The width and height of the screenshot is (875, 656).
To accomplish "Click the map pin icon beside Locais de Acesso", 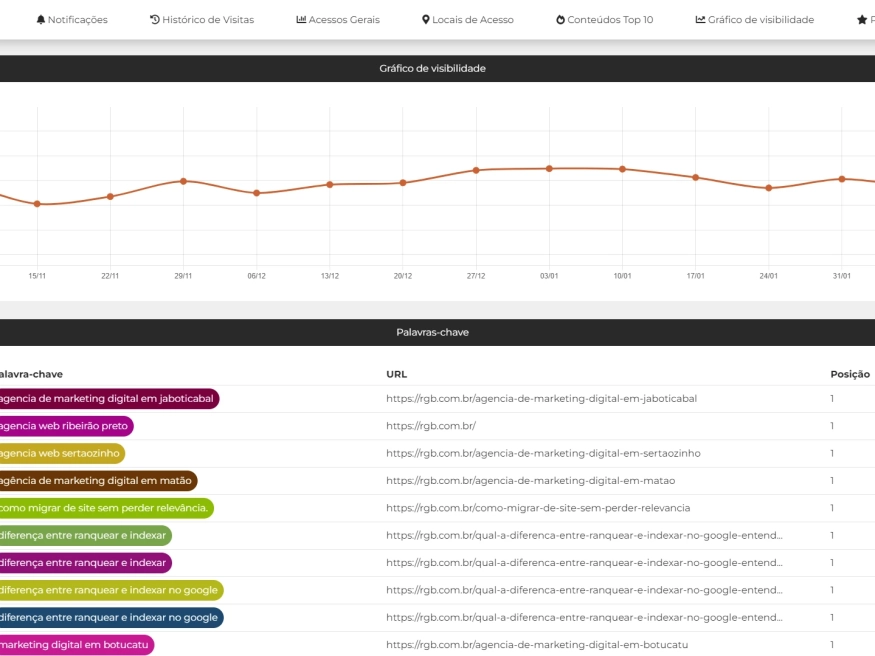I will point(426,20).
